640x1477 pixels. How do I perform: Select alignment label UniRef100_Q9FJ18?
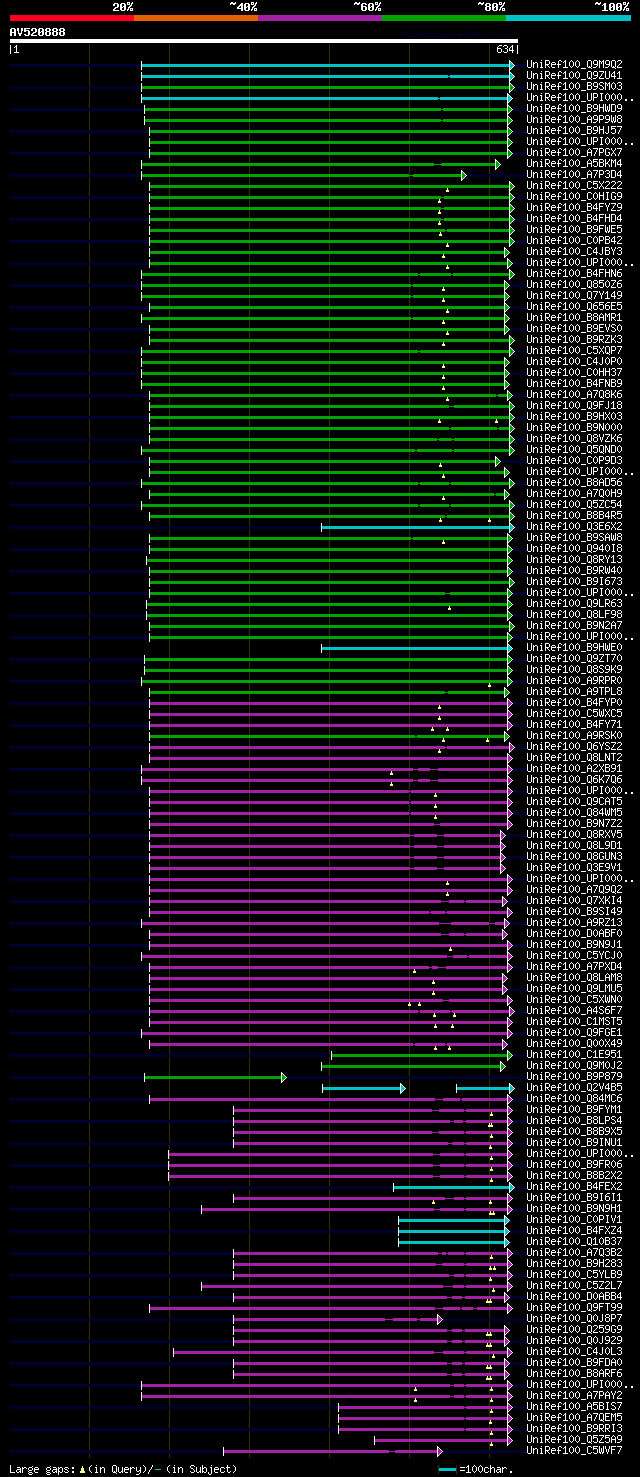[574, 406]
